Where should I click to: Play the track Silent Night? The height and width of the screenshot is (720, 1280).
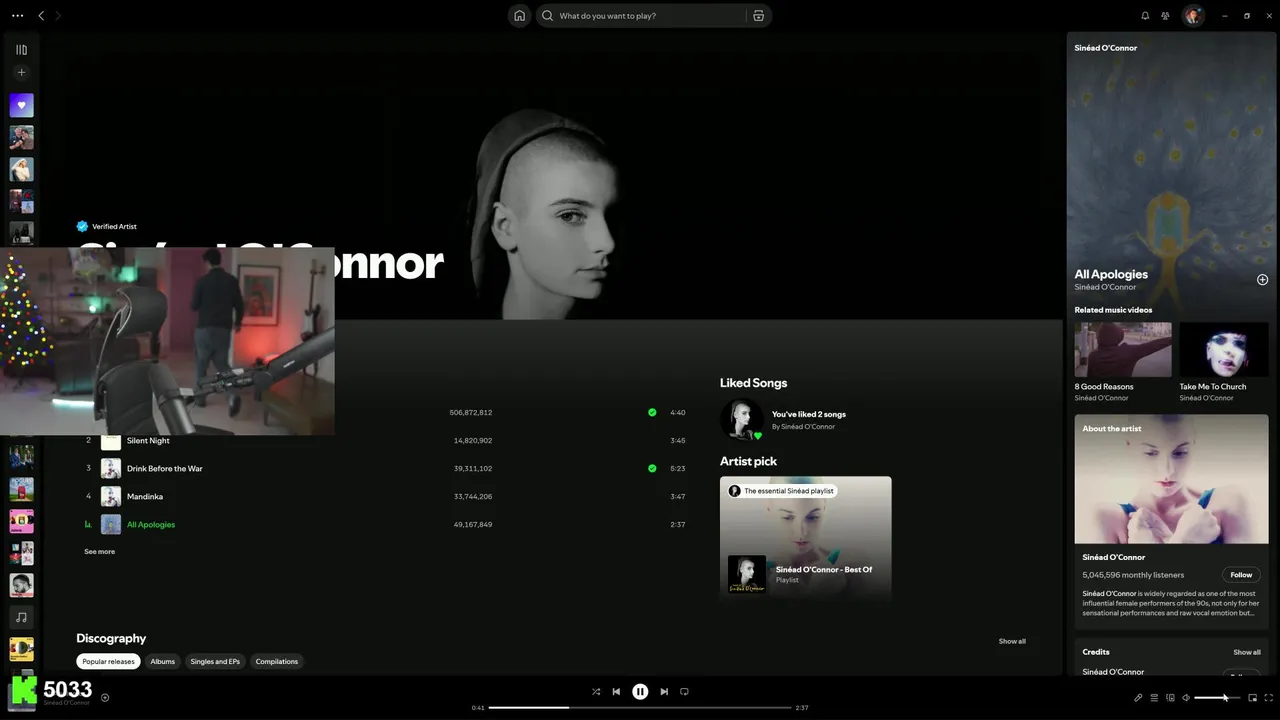(x=148, y=440)
